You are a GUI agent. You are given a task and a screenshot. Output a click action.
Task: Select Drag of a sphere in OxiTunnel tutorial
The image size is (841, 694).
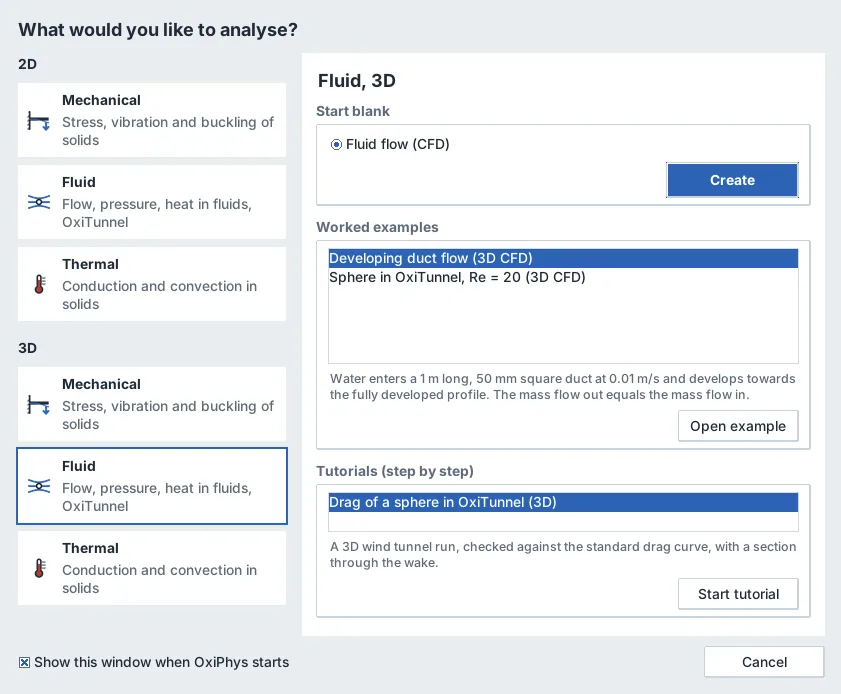pos(563,503)
